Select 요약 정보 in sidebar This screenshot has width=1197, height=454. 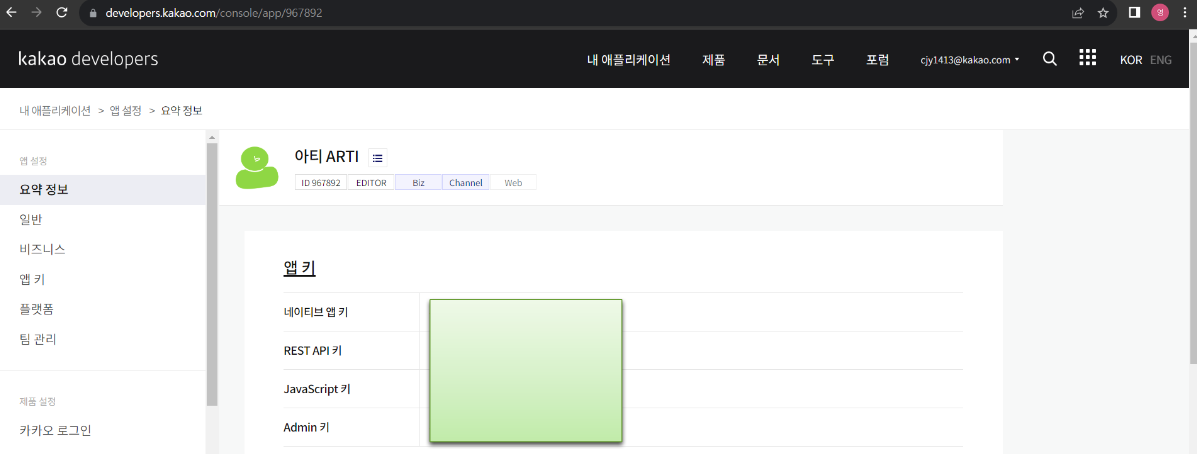point(103,189)
